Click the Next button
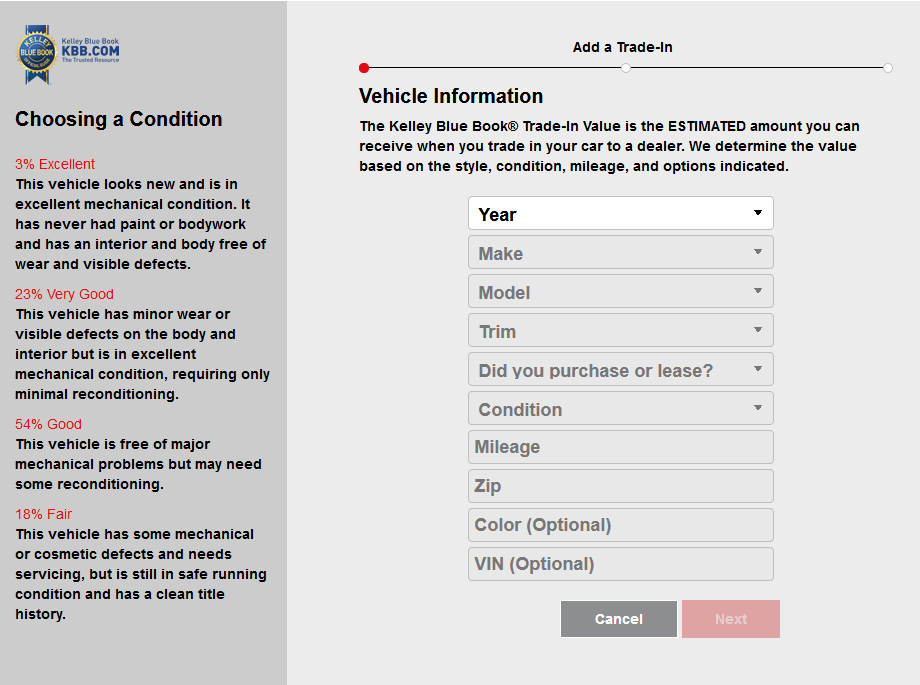920x685 pixels. click(x=730, y=619)
